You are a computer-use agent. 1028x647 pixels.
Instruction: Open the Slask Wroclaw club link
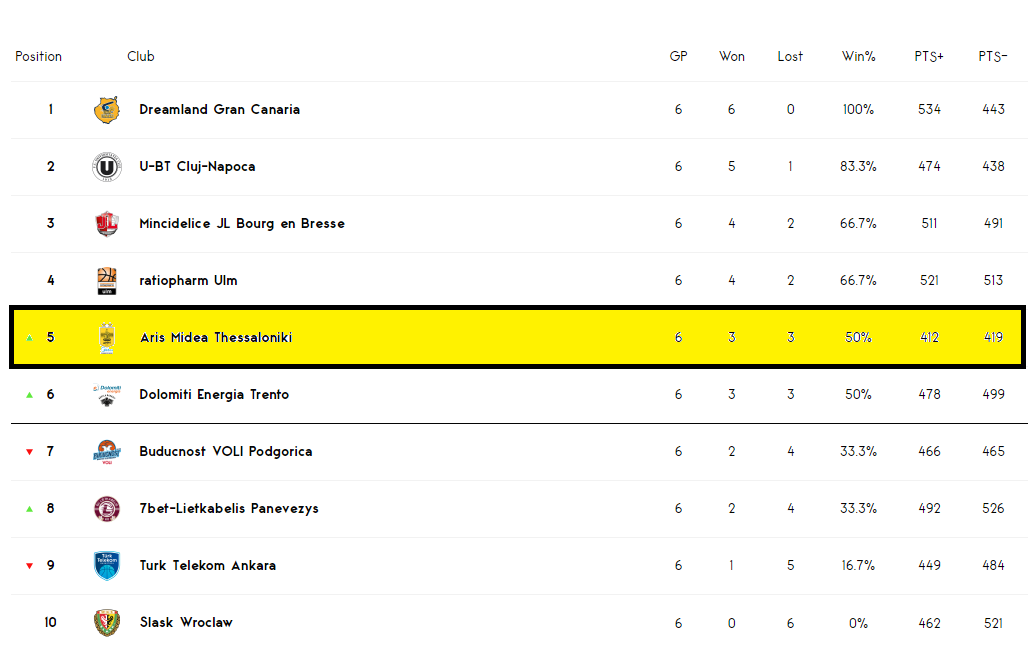(186, 623)
